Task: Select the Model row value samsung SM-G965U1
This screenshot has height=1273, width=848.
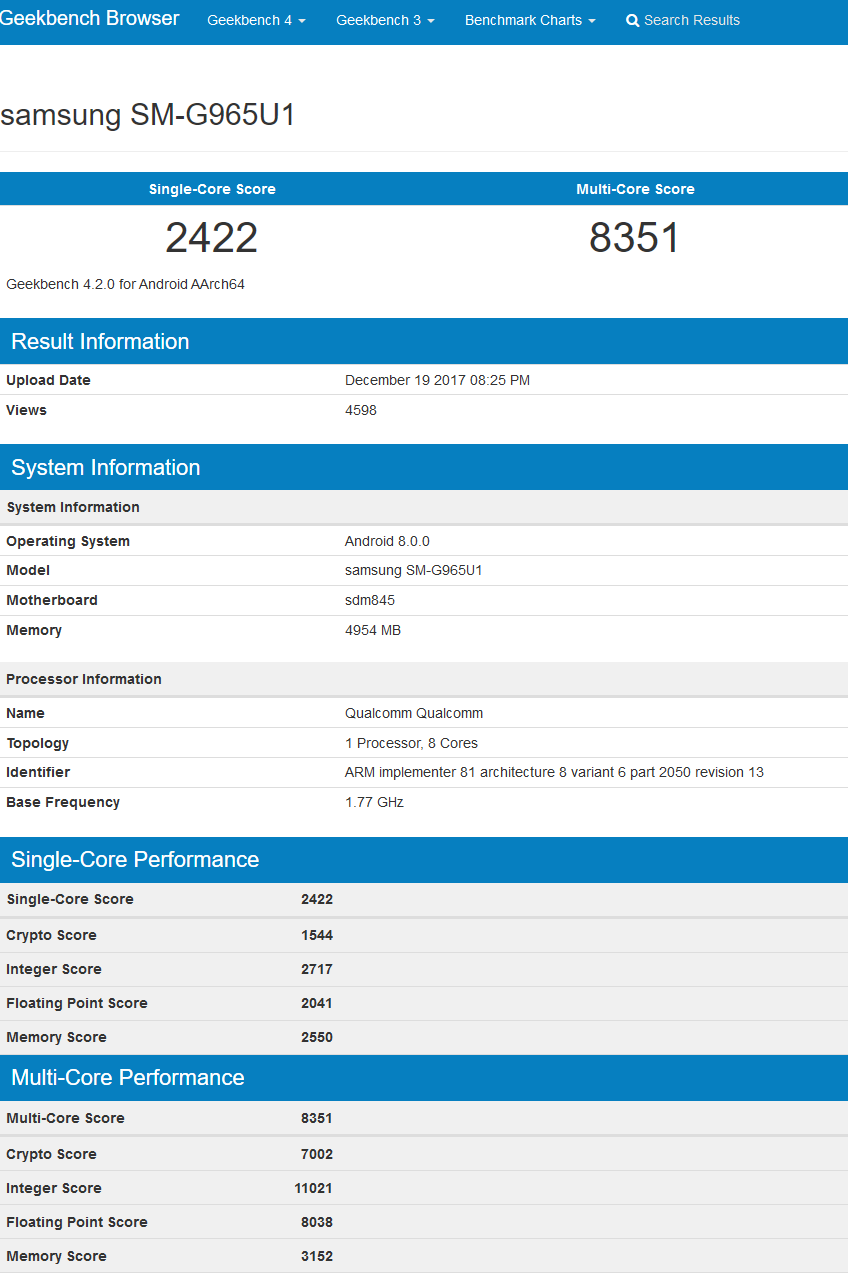Action: click(x=414, y=570)
